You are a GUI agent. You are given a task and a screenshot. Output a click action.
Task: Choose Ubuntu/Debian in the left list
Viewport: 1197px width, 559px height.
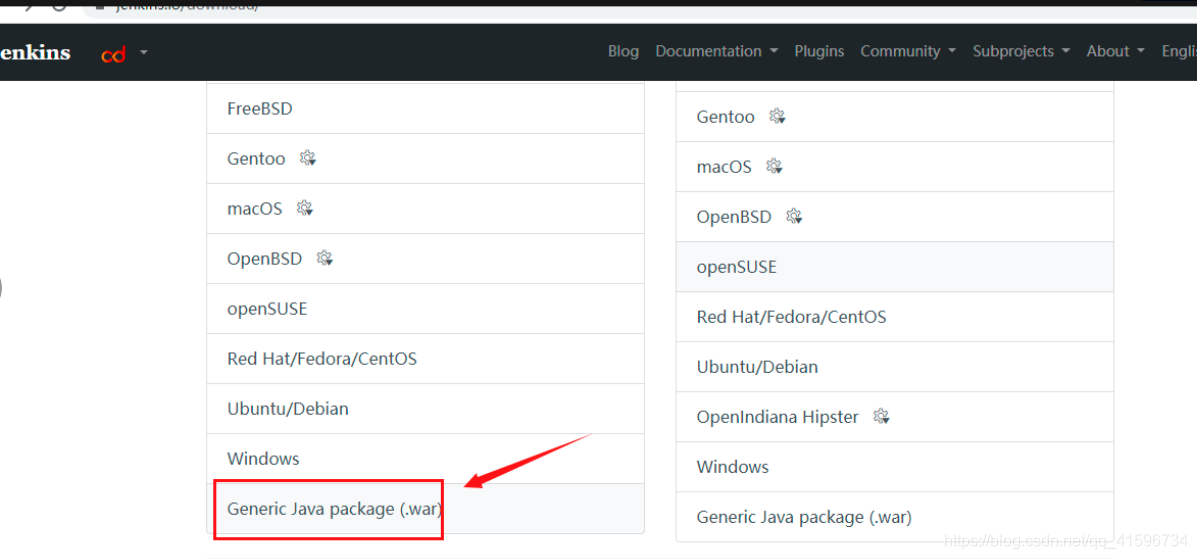pos(425,409)
